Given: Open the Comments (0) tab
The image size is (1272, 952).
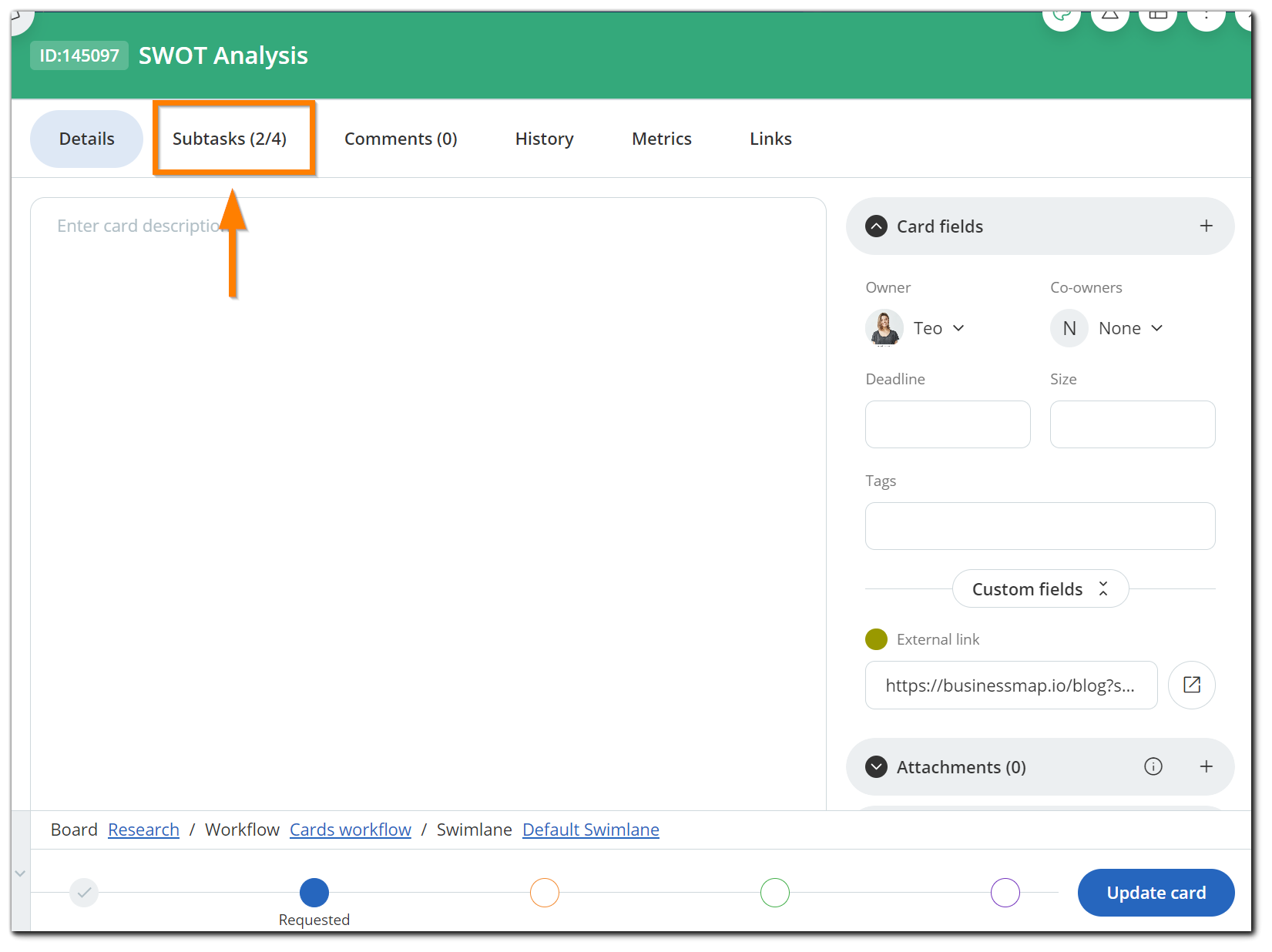Looking at the screenshot, I should point(401,139).
